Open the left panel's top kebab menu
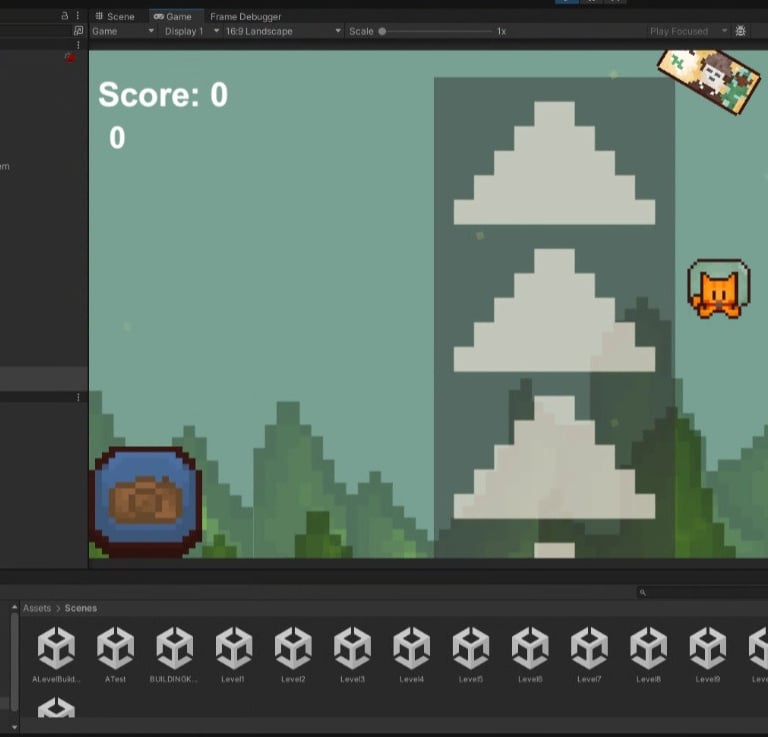This screenshot has height=737, width=768. (78, 16)
